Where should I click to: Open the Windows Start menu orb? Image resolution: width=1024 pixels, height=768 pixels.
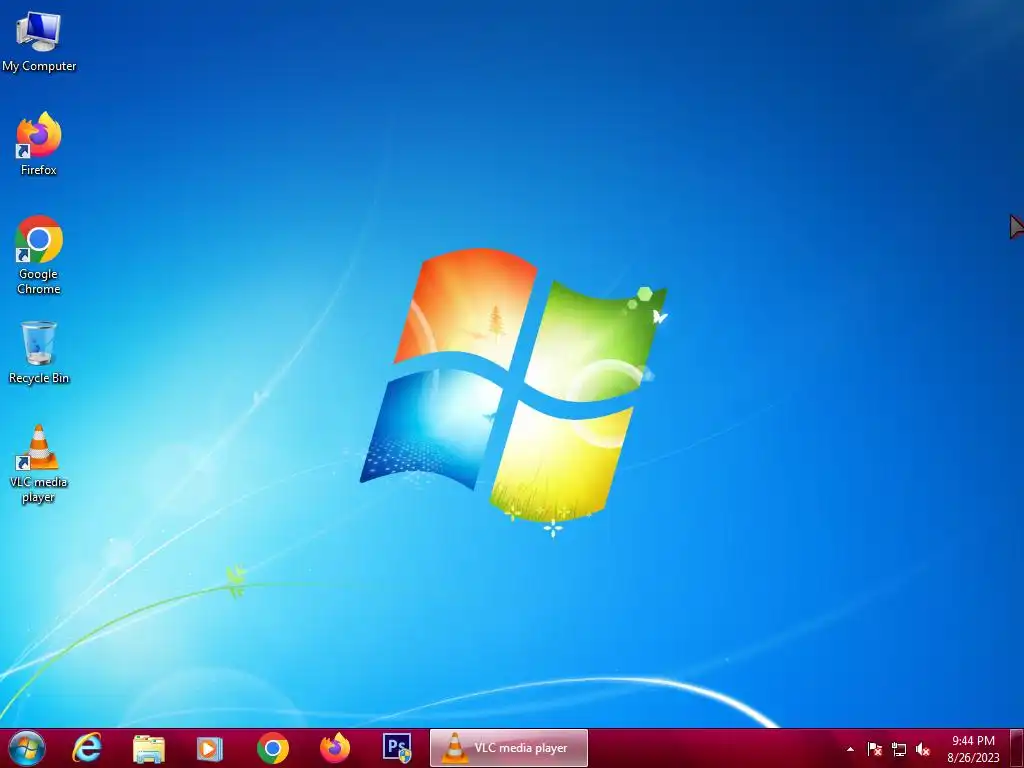(x=27, y=748)
